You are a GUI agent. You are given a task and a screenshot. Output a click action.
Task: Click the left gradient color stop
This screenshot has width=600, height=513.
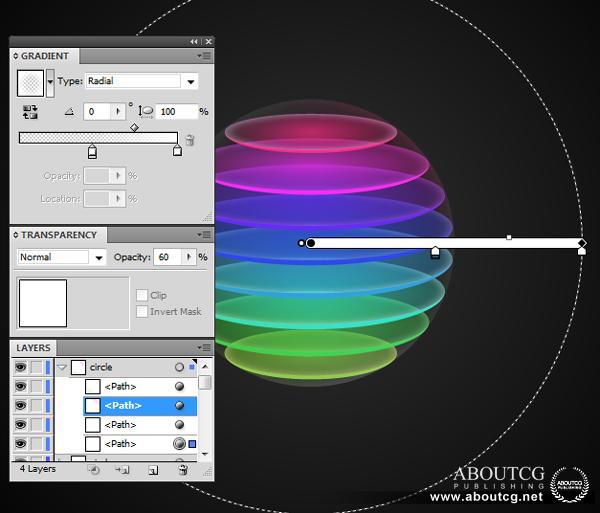[x=92, y=151]
